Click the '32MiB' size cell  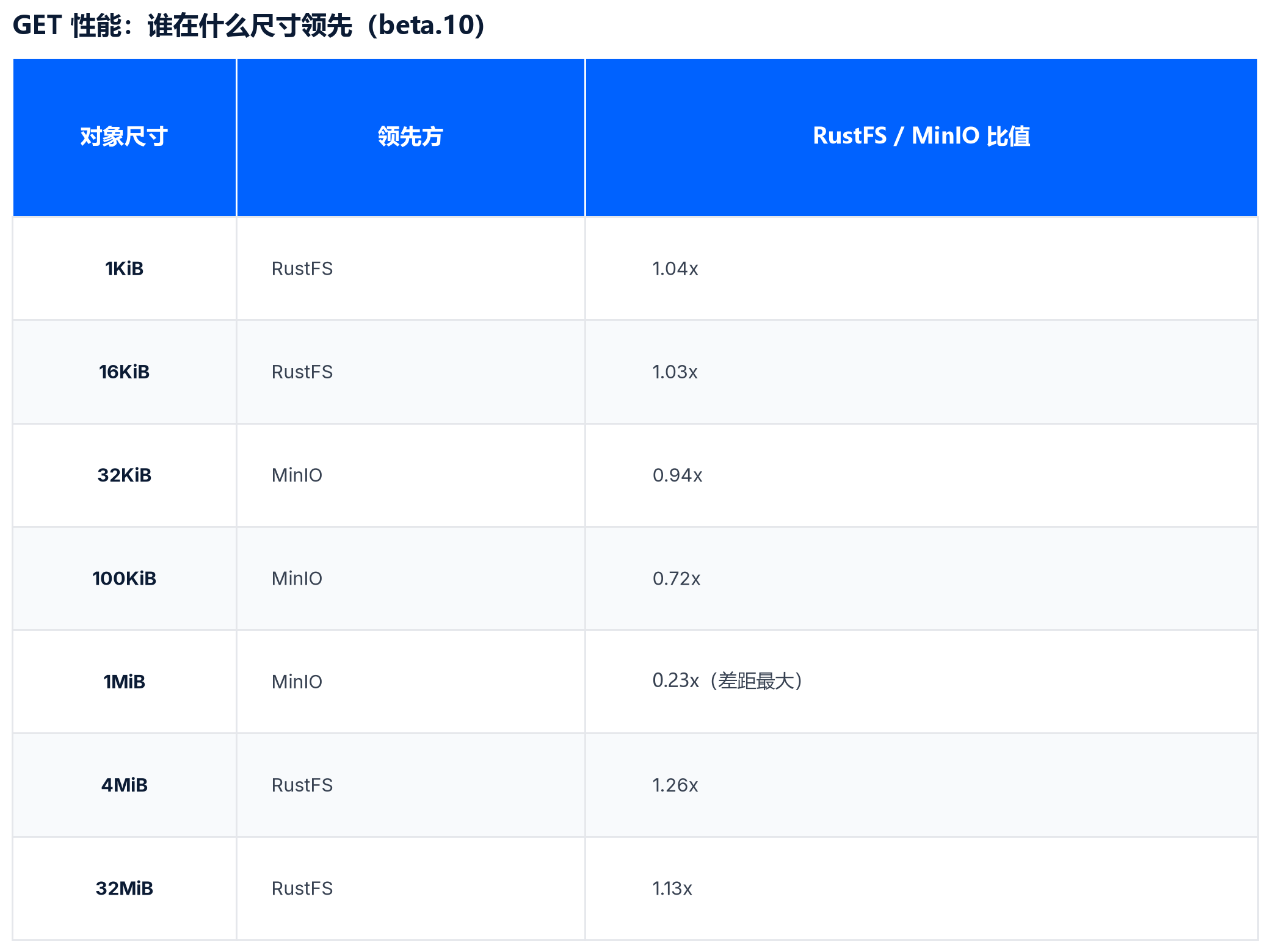click(124, 888)
